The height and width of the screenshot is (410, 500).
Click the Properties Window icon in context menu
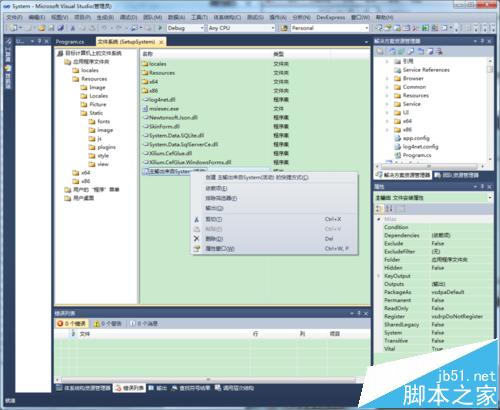point(197,249)
